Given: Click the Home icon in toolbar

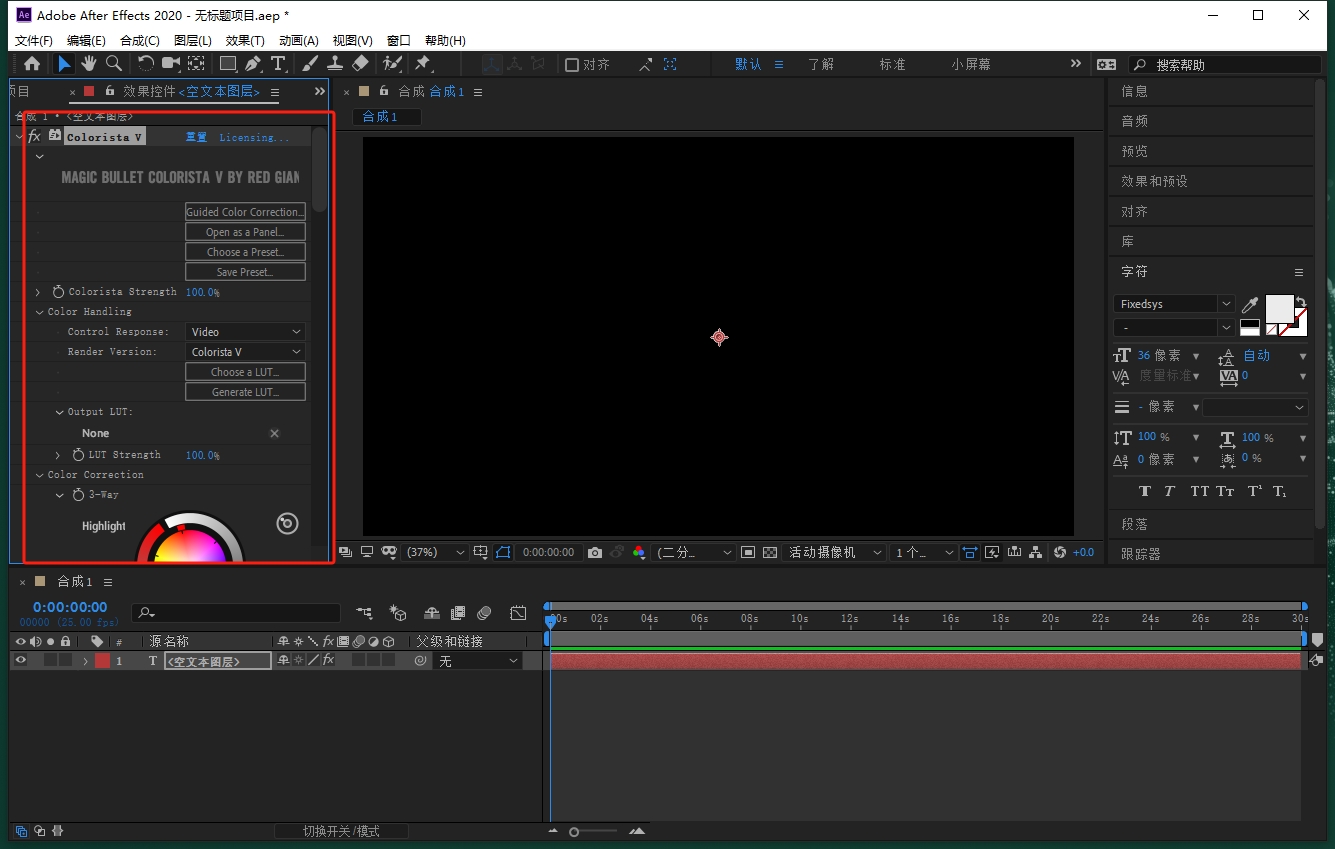Looking at the screenshot, I should [x=32, y=64].
